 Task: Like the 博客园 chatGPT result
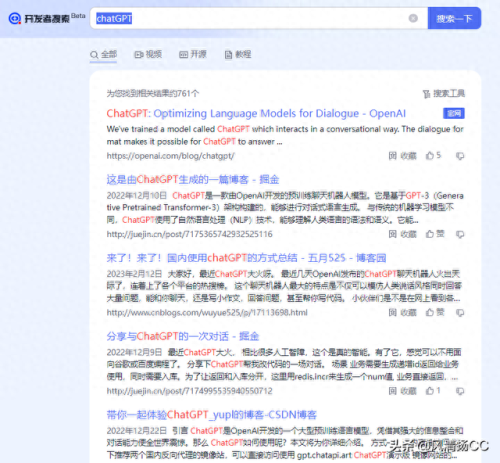435,312
